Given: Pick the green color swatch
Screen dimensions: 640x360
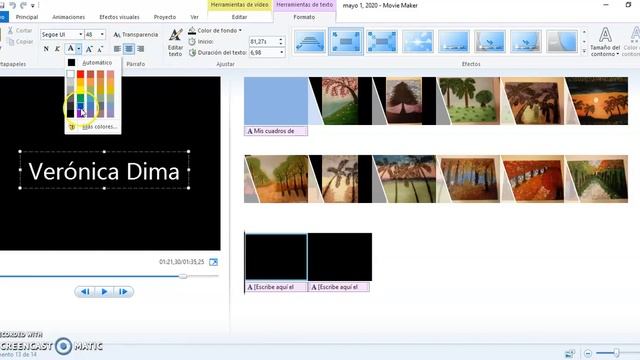Looking at the screenshot, I should (x=80, y=98).
